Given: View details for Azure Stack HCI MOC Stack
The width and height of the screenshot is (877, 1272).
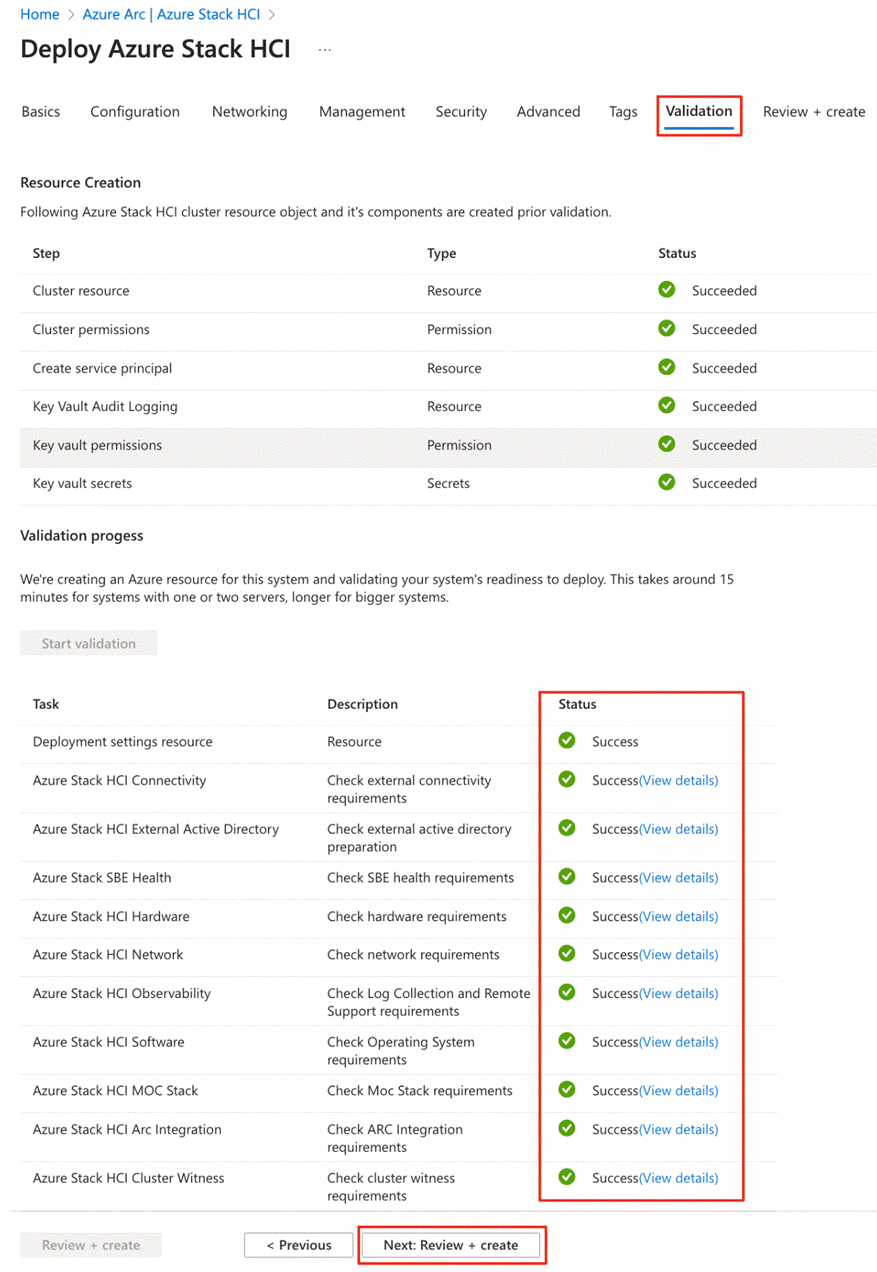Looking at the screenshot, I should [x=679, y=1090].
